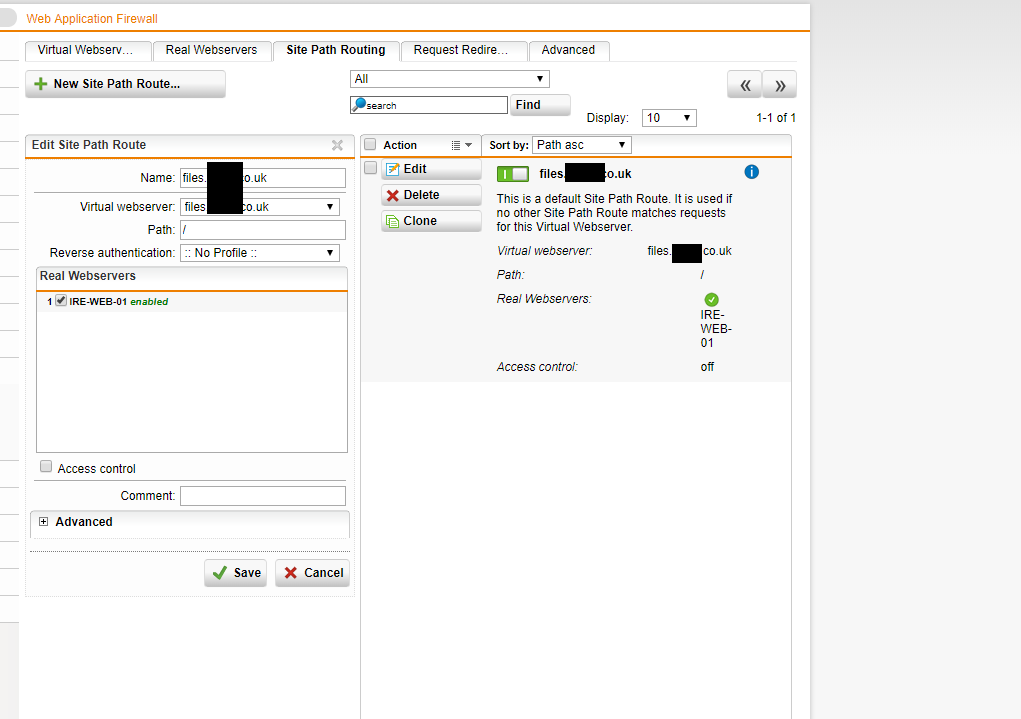
Task: Clone the site path route
Action: point(431,221)
